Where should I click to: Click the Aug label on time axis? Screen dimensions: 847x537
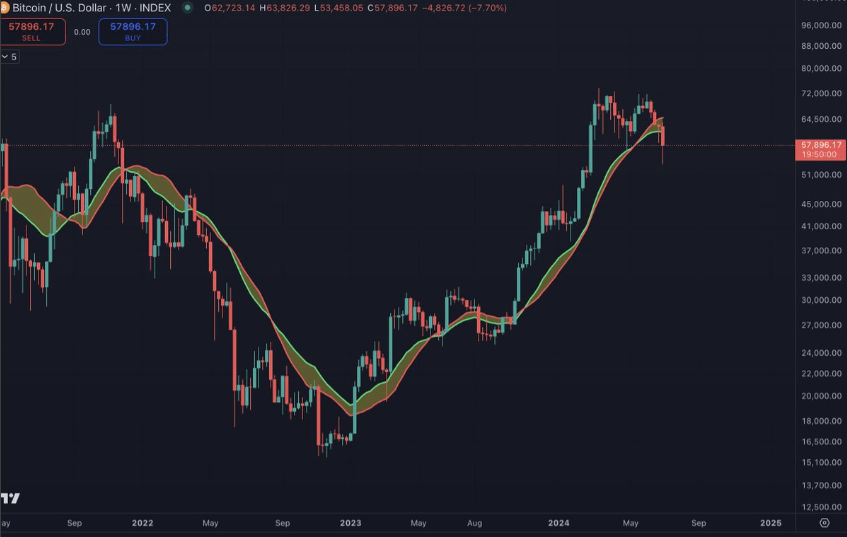(x=474, y=523)
